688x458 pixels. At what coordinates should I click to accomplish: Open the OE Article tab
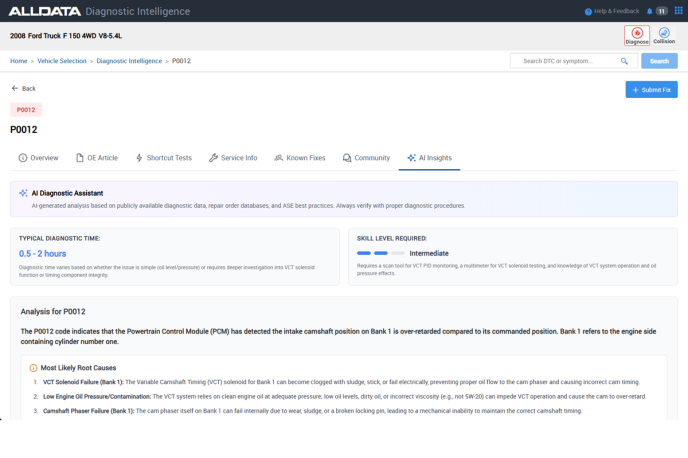coord(97,157)
